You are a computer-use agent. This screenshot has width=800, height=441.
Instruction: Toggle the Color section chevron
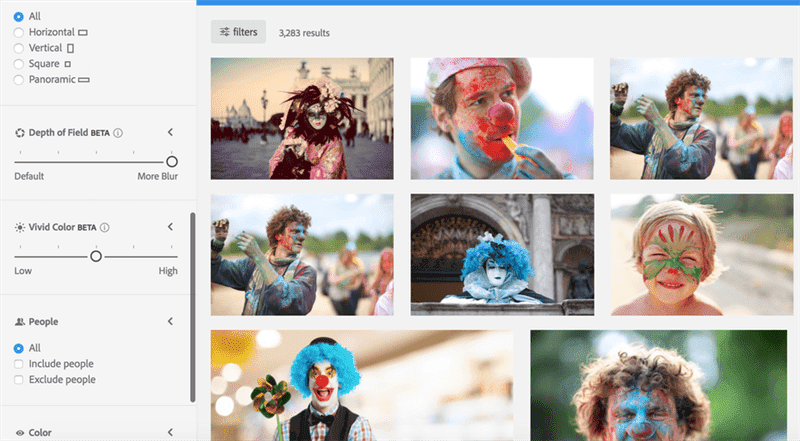click(x=170, y=432)
